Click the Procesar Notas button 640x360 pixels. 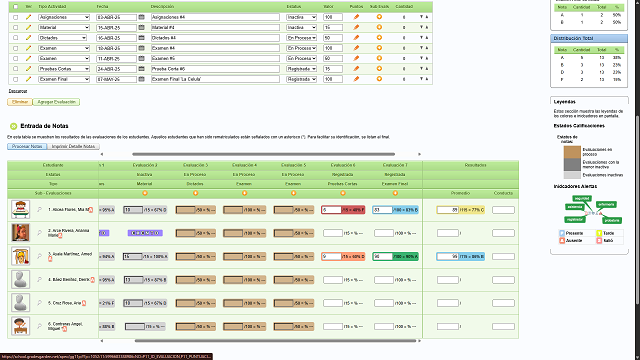tap(27, 146)
